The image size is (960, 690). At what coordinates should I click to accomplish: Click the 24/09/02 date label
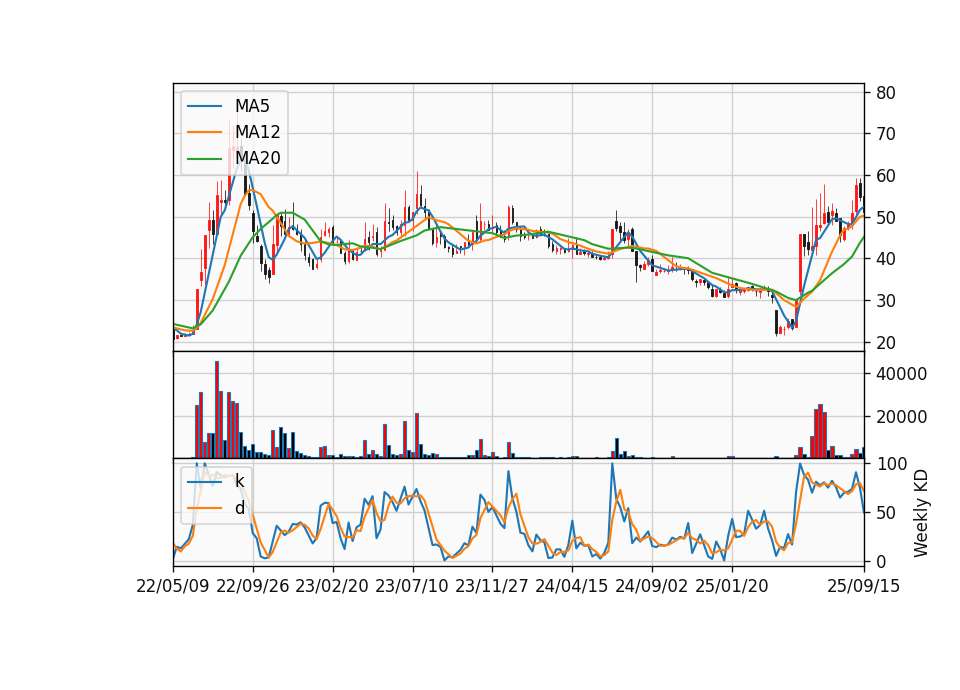pos(651,586)
